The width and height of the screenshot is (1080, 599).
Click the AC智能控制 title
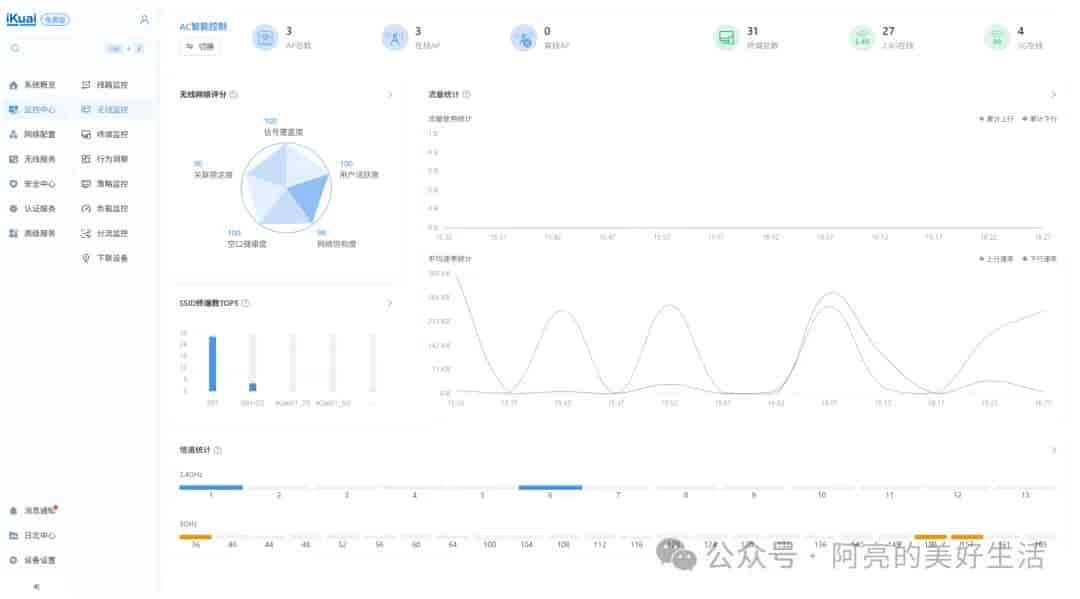tap(203, 27)
